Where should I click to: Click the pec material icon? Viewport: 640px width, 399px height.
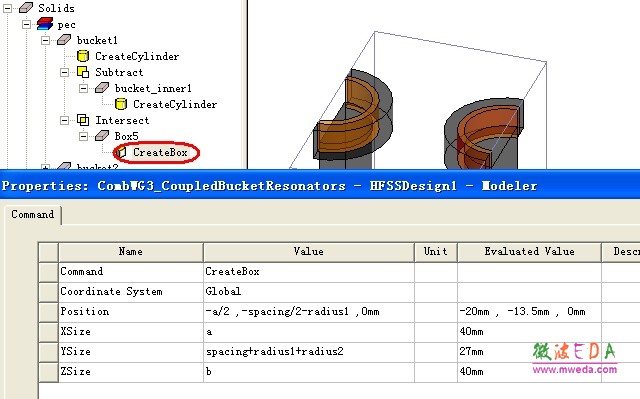tap(44, 24)
